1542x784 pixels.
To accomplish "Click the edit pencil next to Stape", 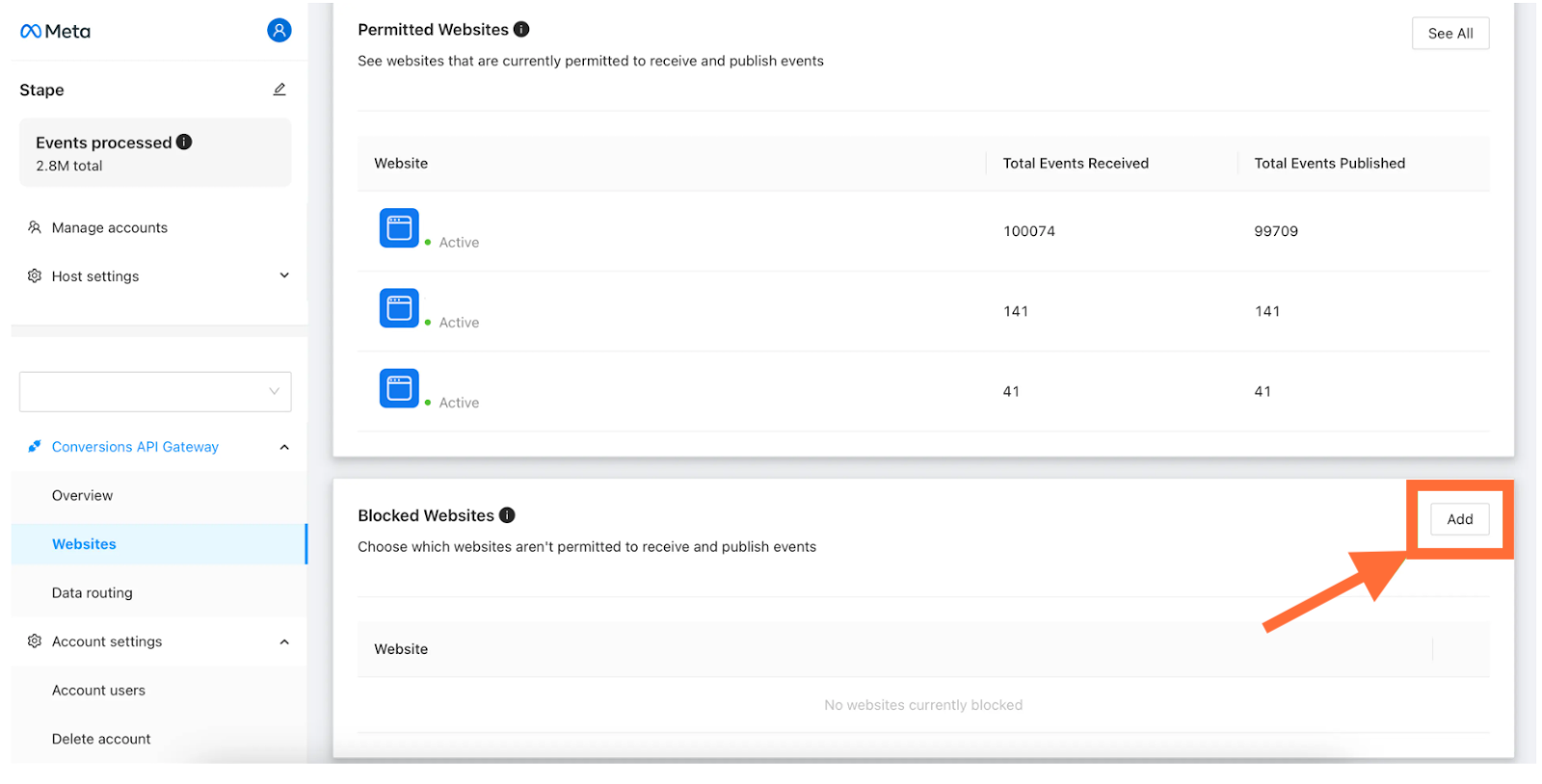I will [279, 90].
